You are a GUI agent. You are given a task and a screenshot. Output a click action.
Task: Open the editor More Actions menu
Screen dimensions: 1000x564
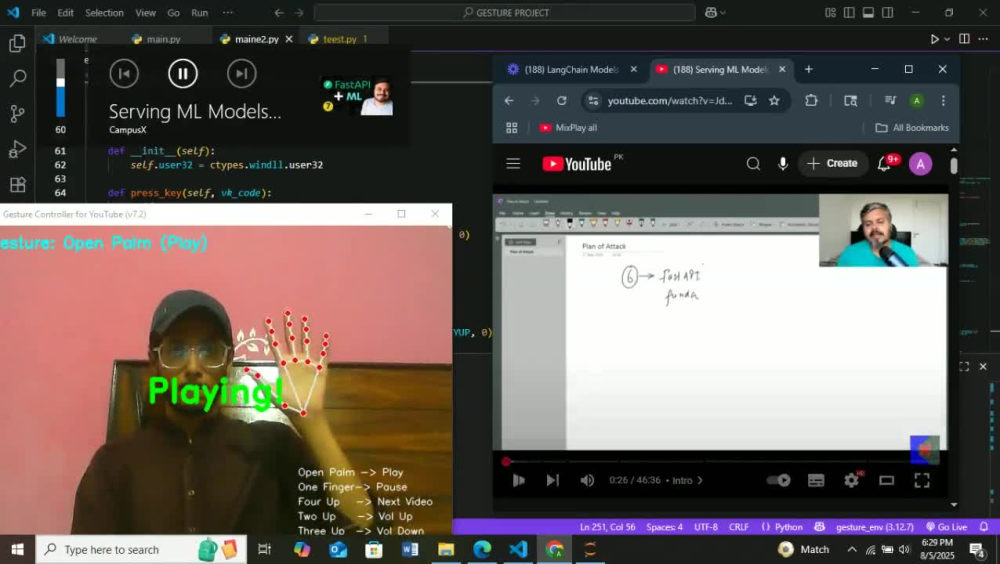click(983, 39)
